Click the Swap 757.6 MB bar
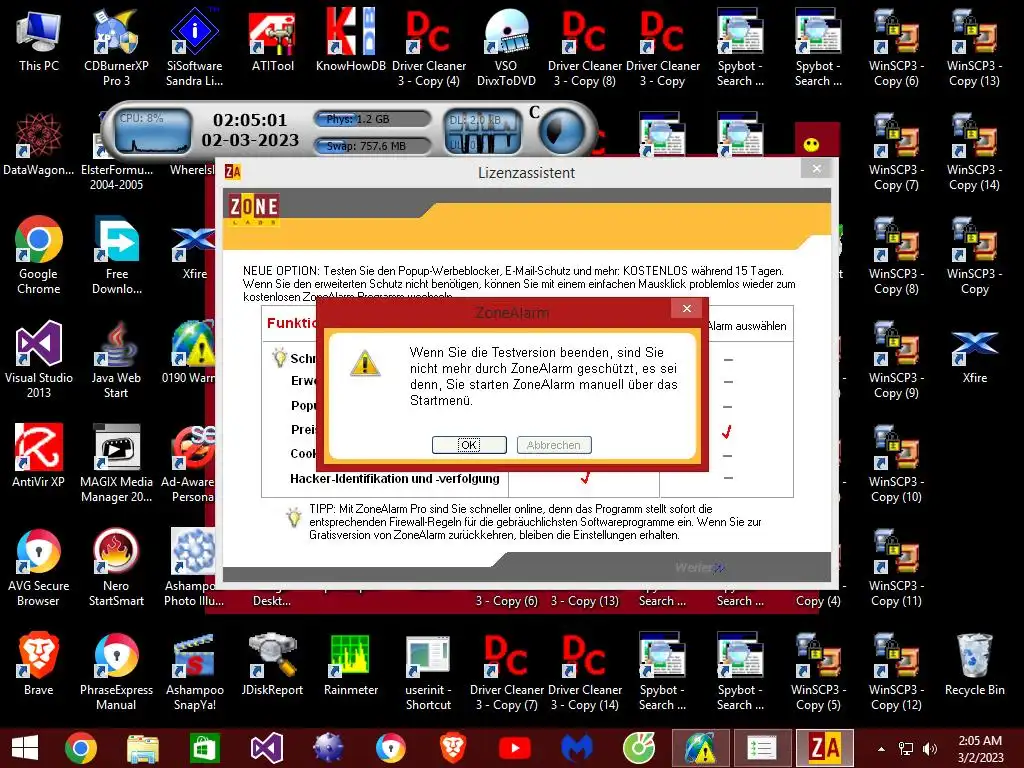 [373, 146]
